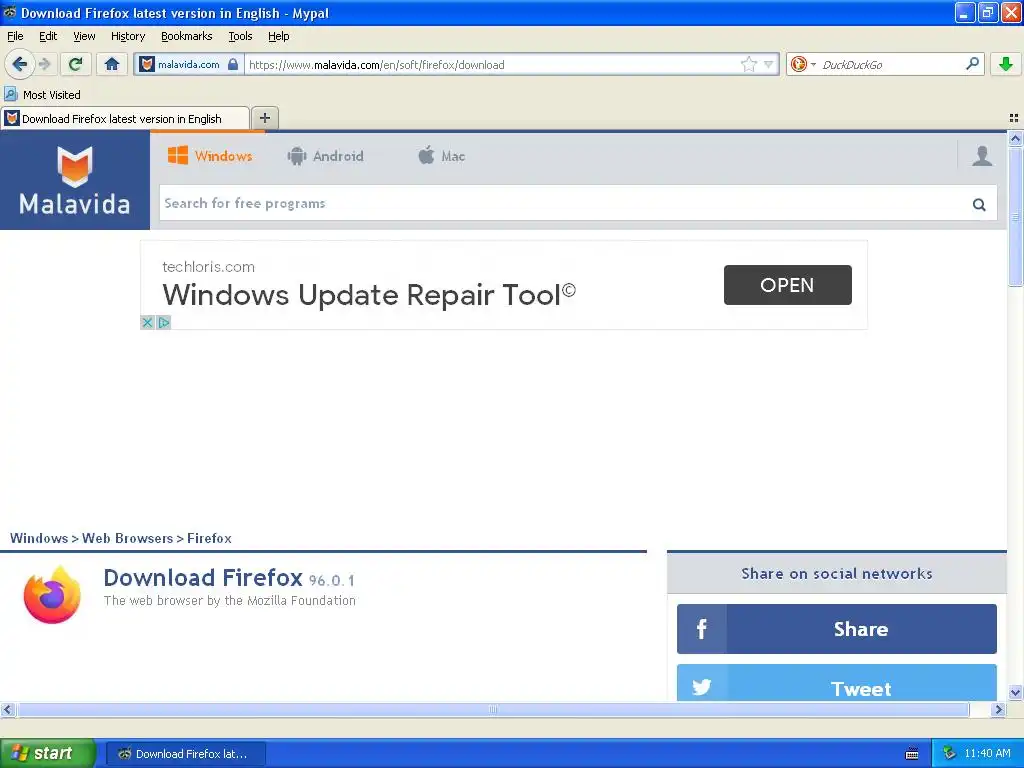The width and height of the screenshot is (1024, 768).
Task: Click the Forward arrow navigation button
Action: (44, 64)
